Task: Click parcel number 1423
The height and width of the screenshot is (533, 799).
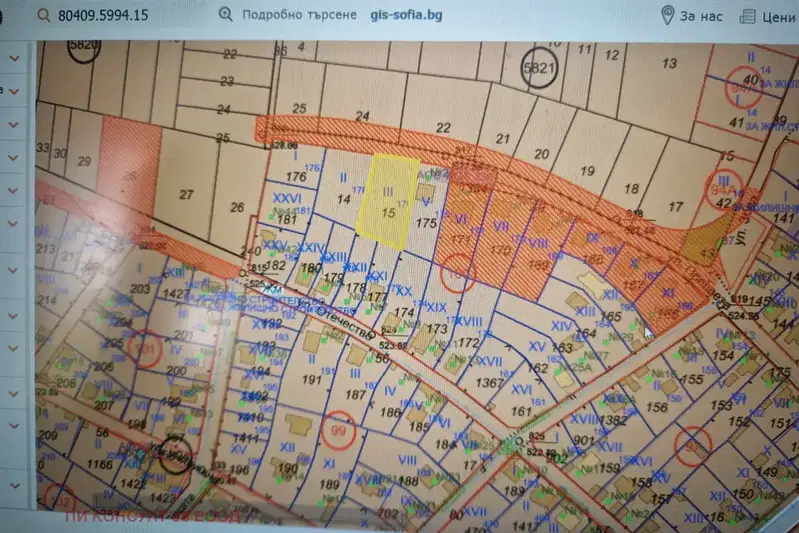Action: [x=163, y=497]
